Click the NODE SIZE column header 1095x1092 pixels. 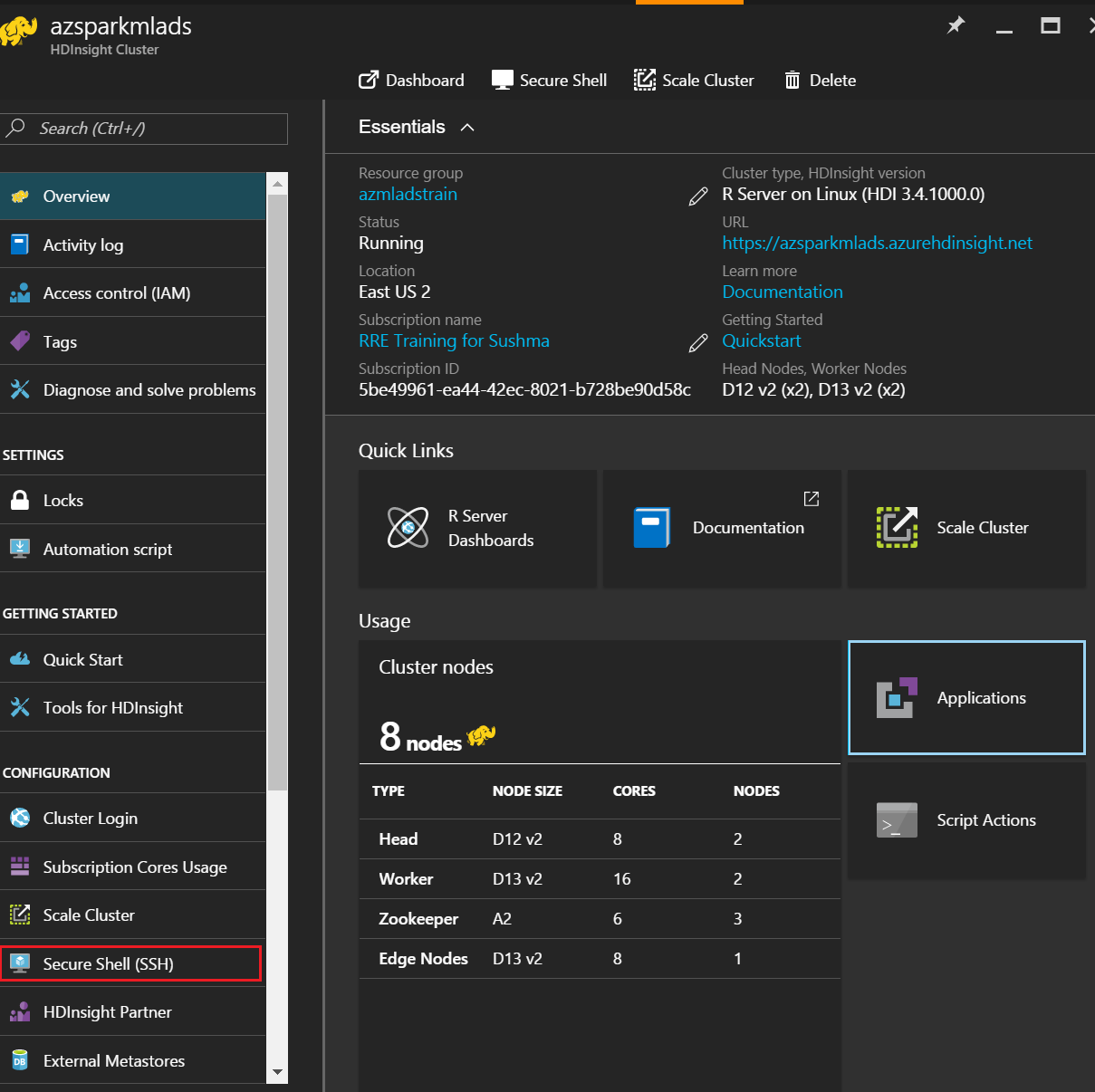[x=527, y=790]
